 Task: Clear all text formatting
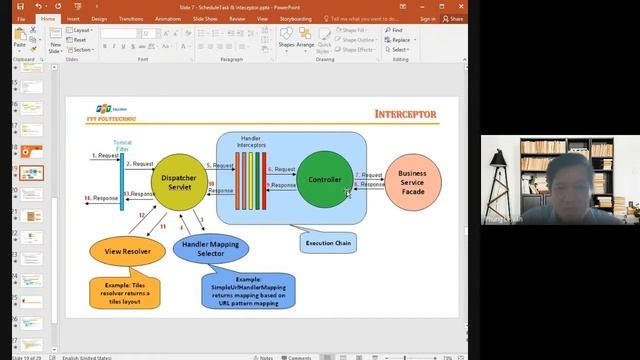tap(188, 33)
